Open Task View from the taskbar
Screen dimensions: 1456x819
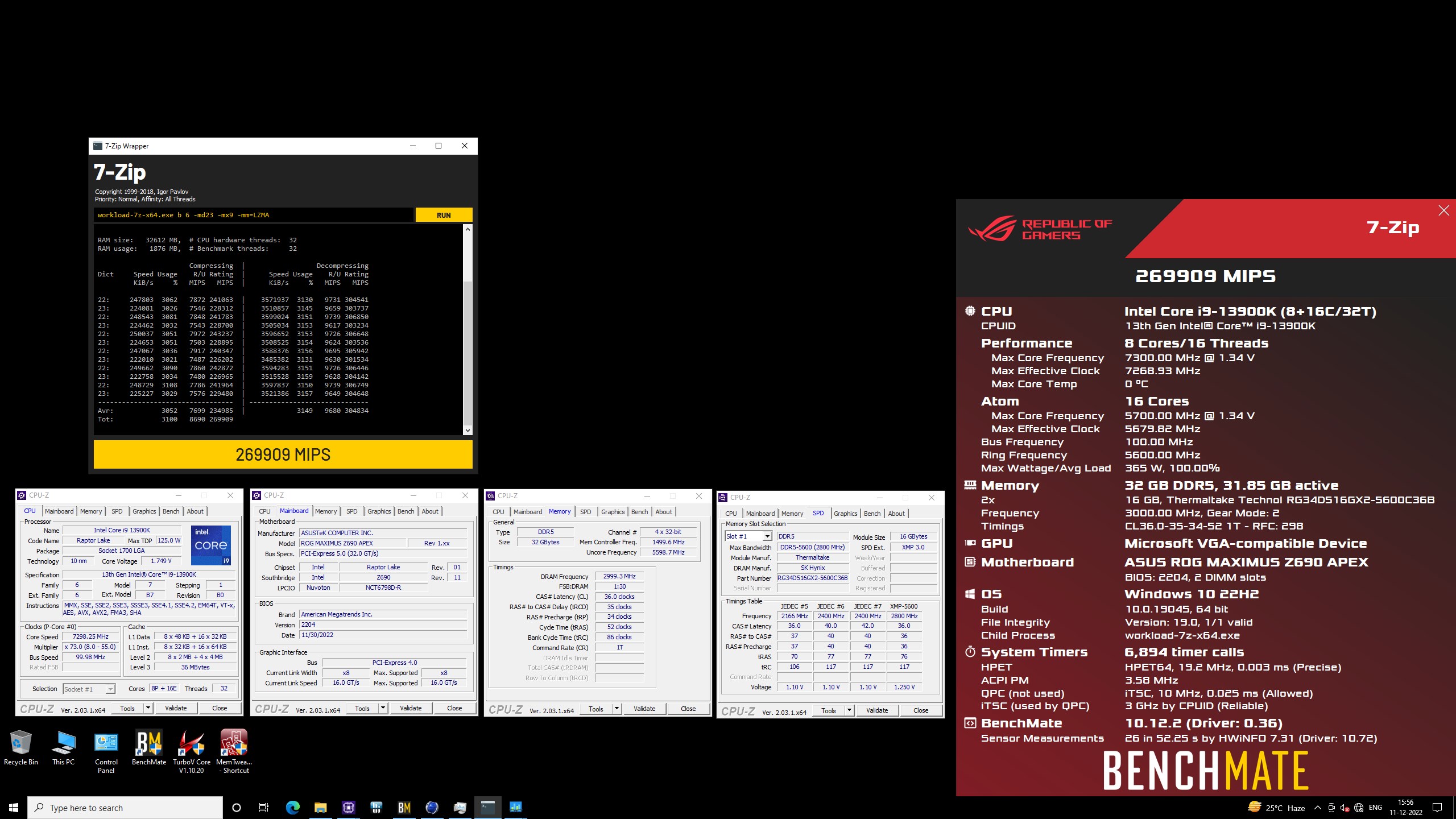tap(264, 808)
